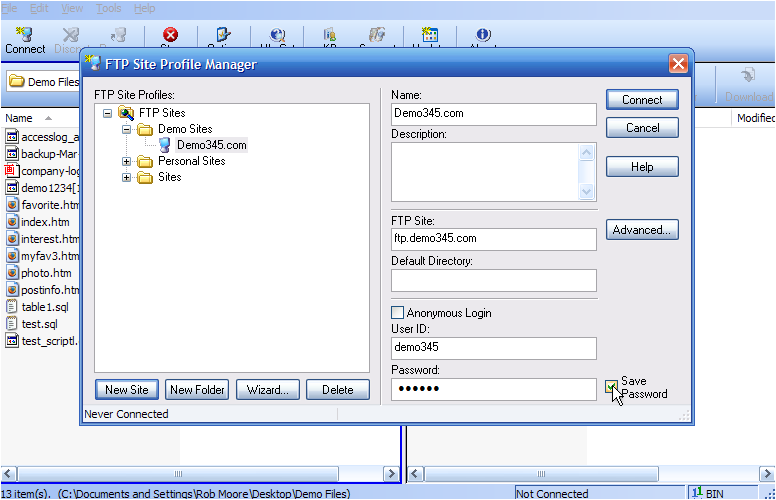Close the FTP Site Profile Manager dialog
Screen dimensions: 776x500
pyautogui.click(x=678, y=64)
